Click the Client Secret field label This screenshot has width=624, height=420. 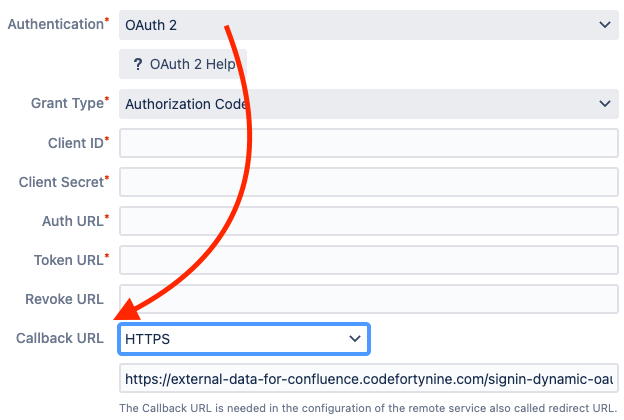point(62,182)
